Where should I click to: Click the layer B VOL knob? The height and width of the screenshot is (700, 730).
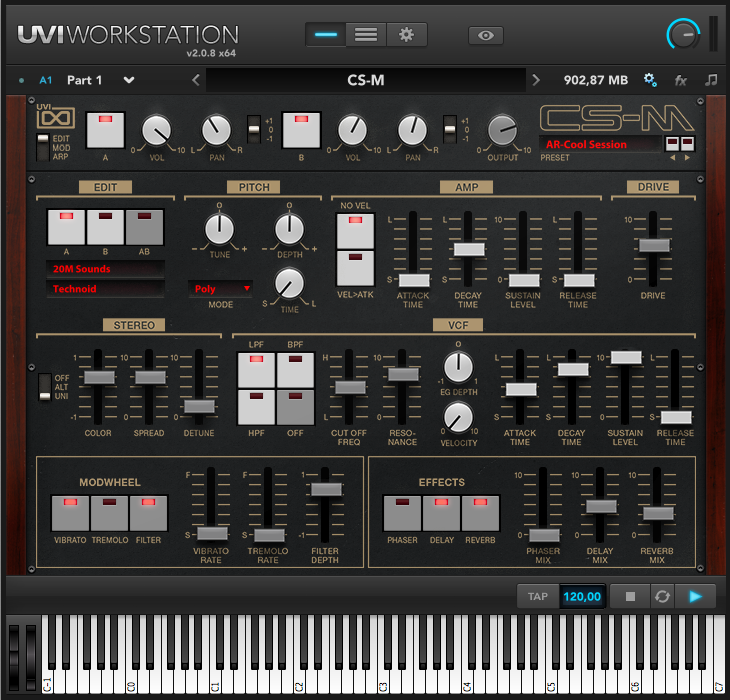[352, 131]
